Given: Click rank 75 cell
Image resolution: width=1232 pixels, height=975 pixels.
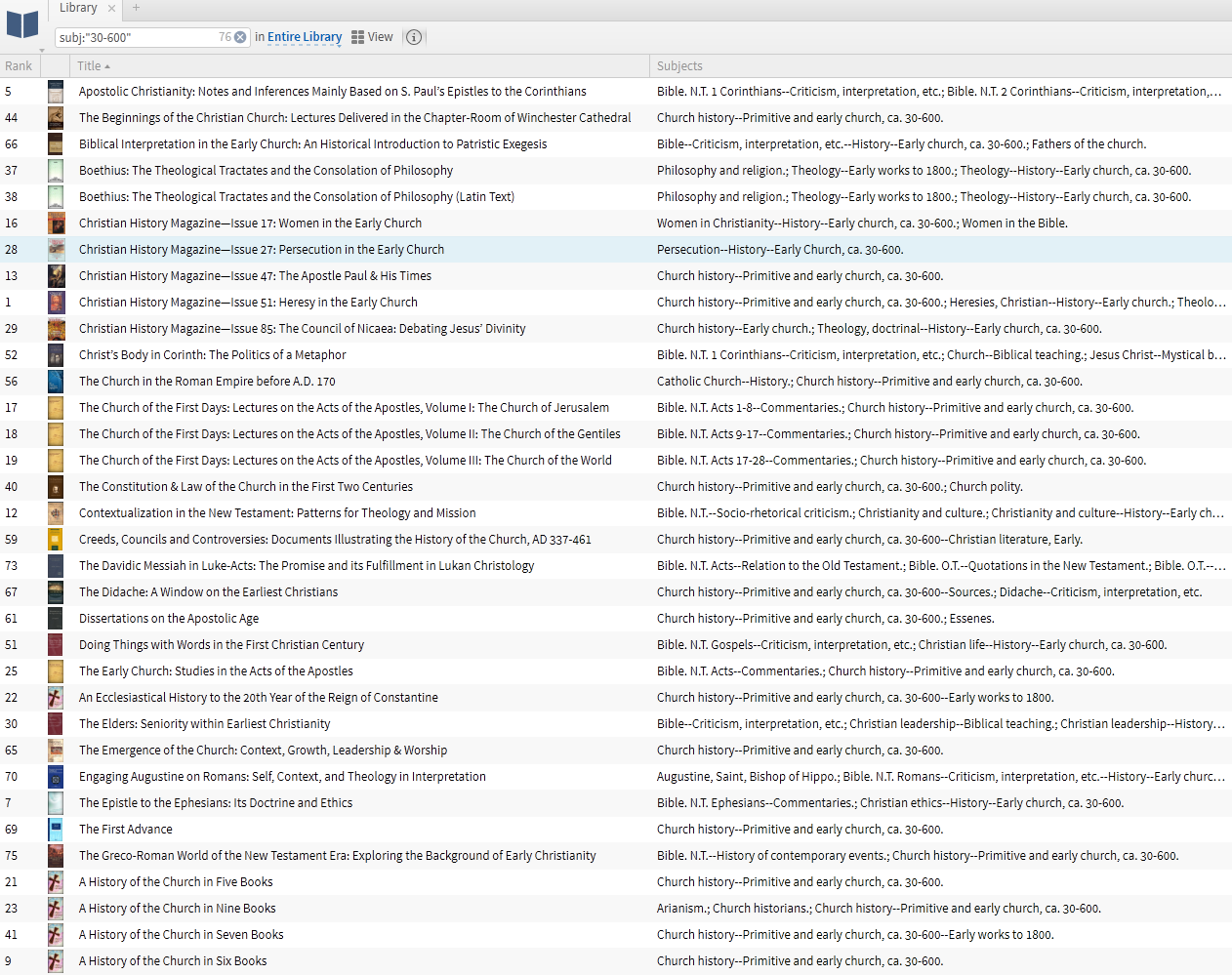Looking at the screenshot, I should (x=12, y=856).
